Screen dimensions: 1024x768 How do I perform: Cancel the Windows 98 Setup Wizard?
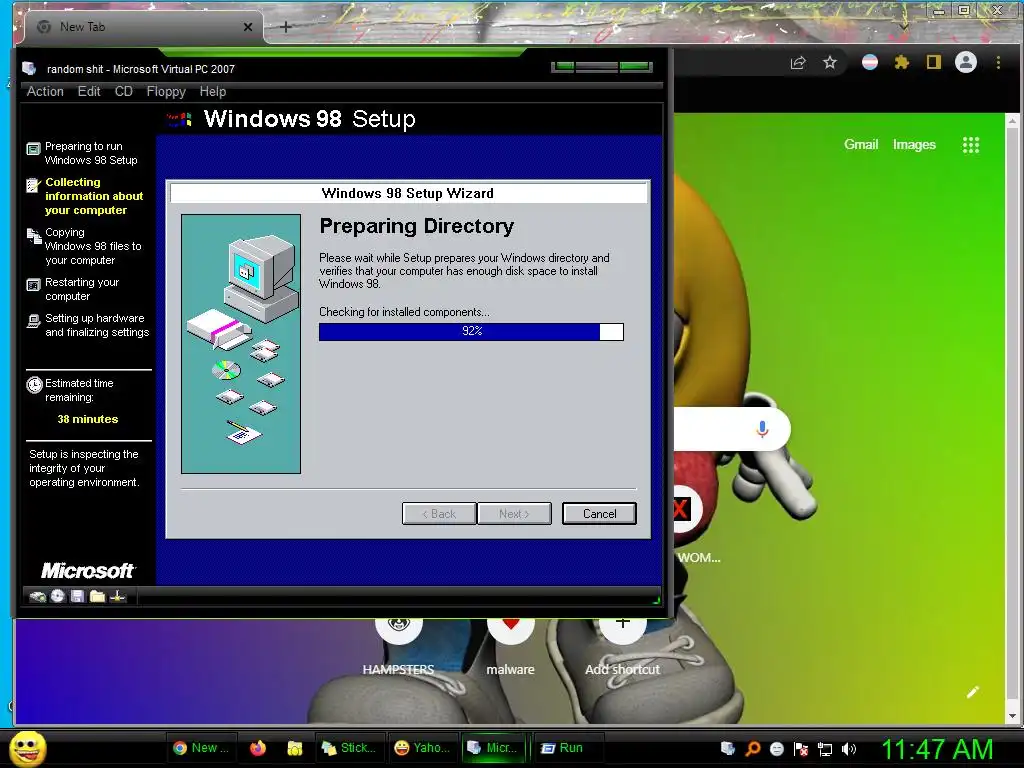pyautogui.click(x=599, y=514)
